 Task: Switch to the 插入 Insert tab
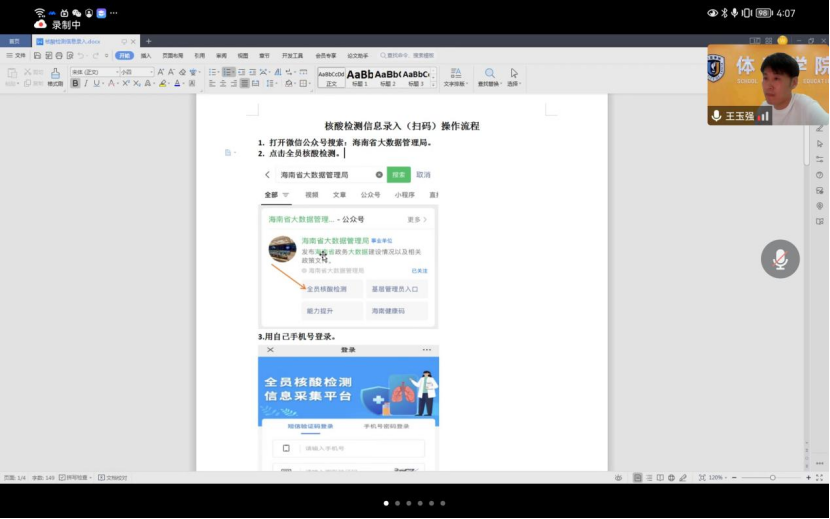(146, 56)
